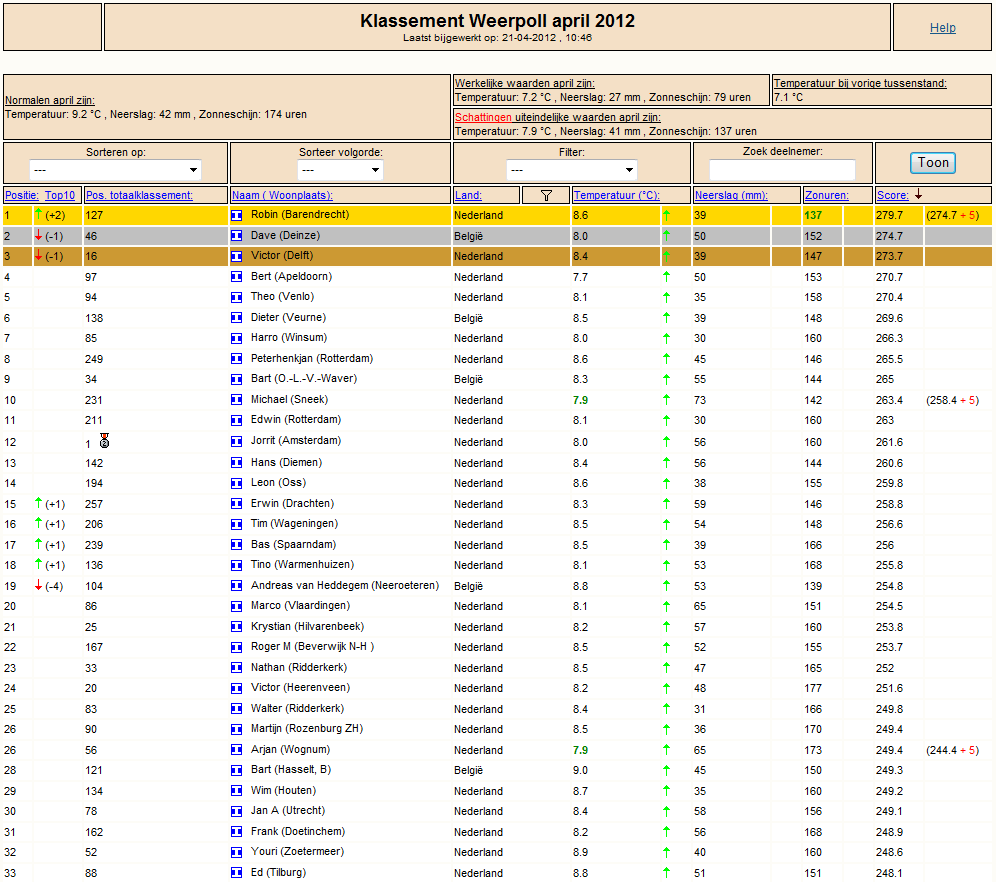Select name 'Tino (Warmenhuizen)'
The width and height of the screenshot is (996, 882).
pos(302,565)
